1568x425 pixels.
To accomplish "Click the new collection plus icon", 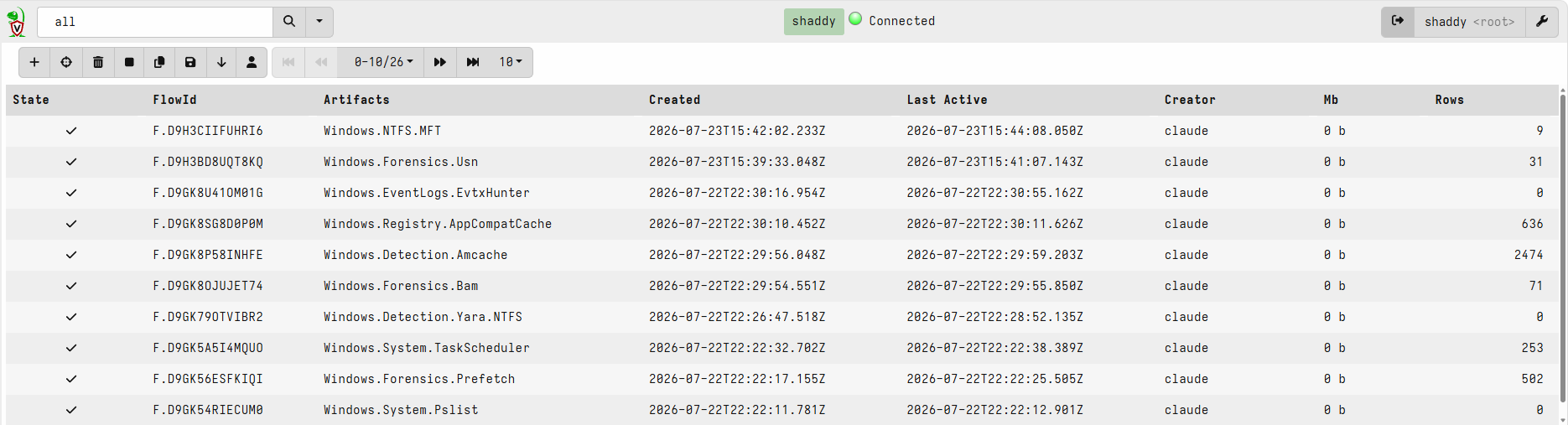I will click(34, 62).
